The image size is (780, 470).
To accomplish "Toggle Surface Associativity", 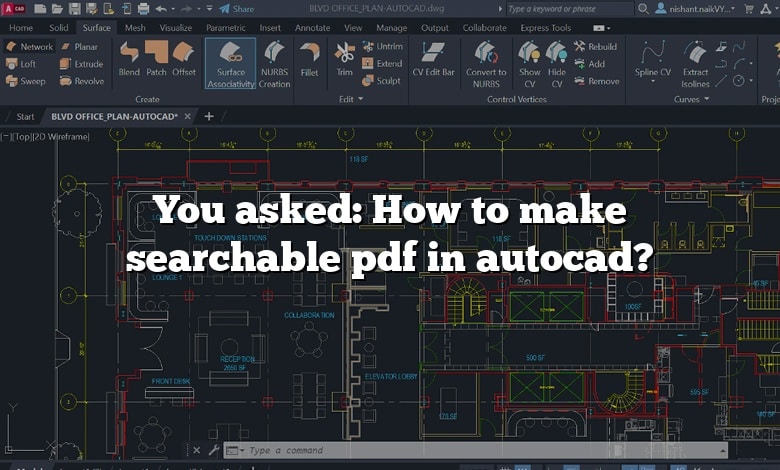I will click(x=230, y=64).
